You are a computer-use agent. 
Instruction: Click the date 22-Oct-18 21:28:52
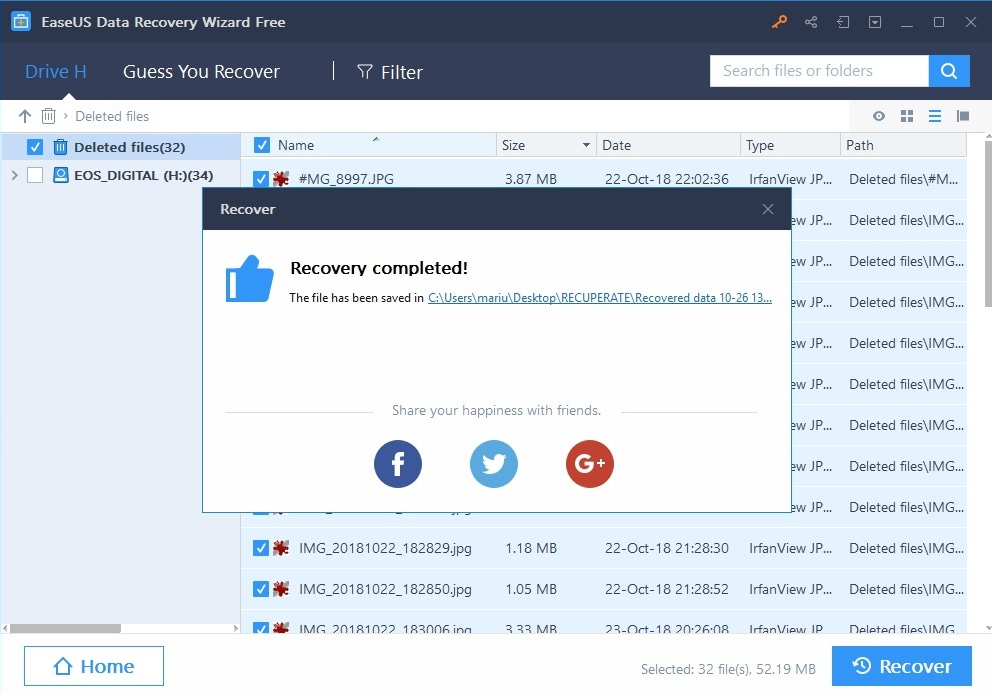(667, 589)
